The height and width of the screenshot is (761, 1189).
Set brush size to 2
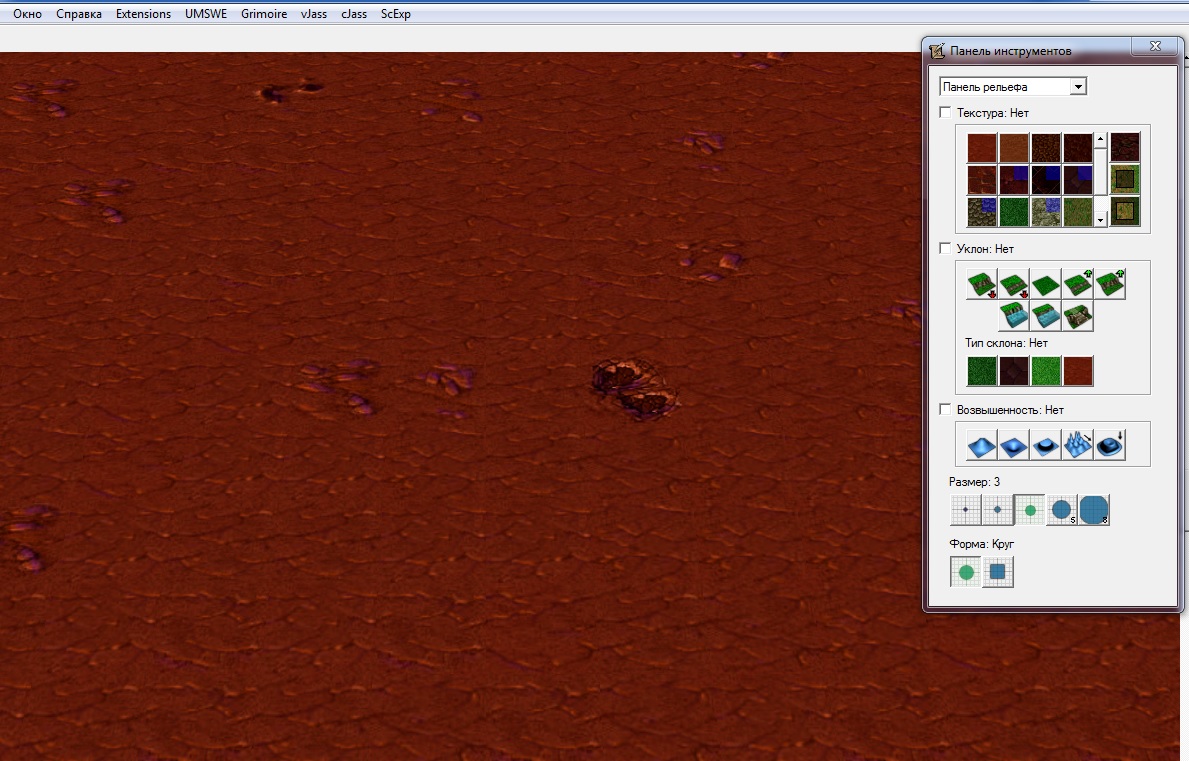[997, 510]
